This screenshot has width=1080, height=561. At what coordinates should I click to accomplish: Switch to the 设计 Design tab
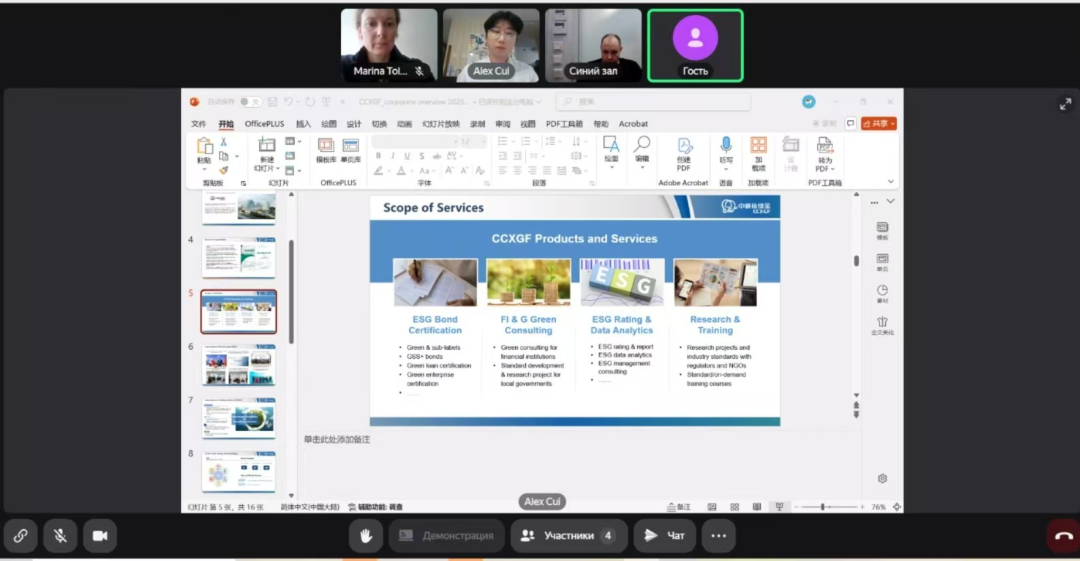point(354,124)
